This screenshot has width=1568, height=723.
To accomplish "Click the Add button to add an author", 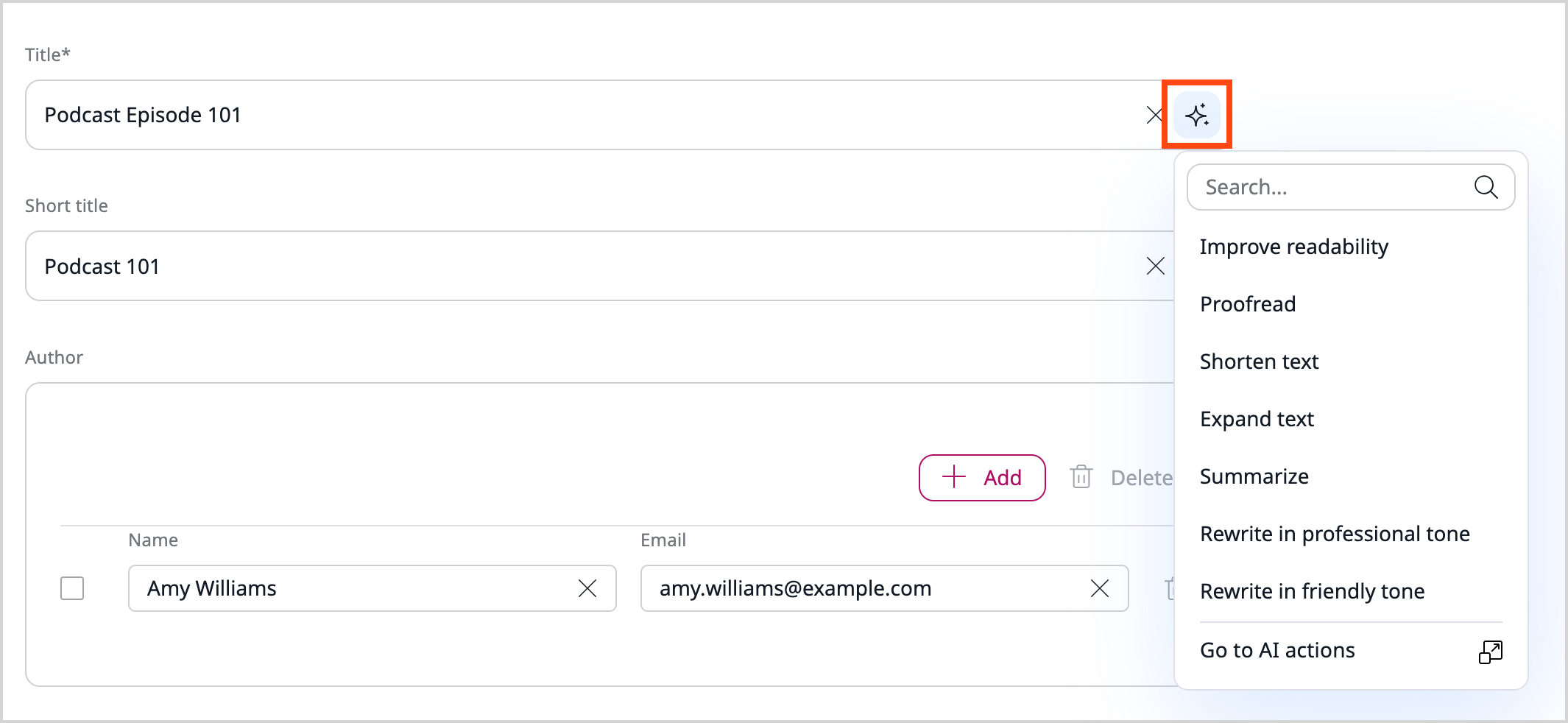I will (982, 477).
